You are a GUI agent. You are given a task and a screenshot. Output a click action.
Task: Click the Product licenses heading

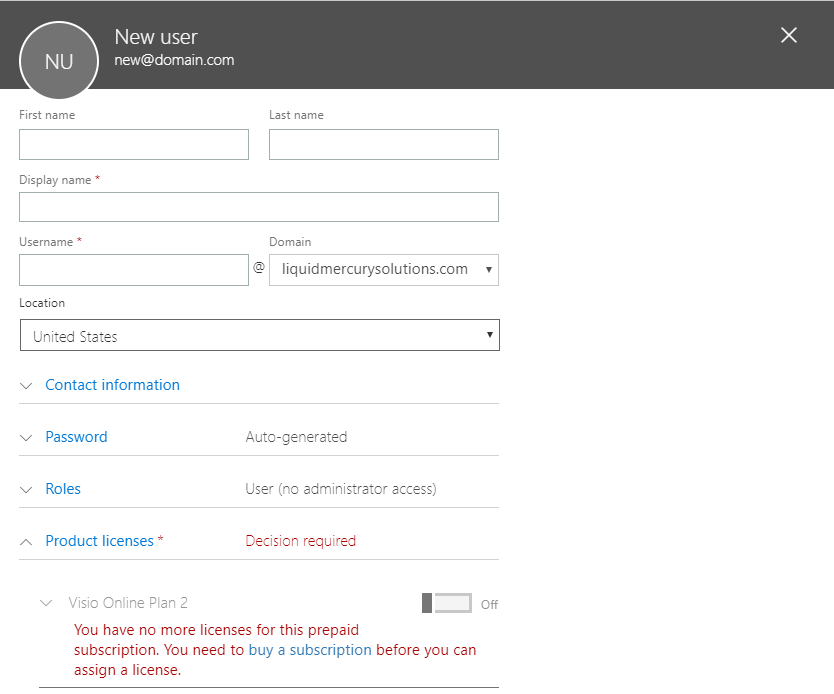[99, 541]
